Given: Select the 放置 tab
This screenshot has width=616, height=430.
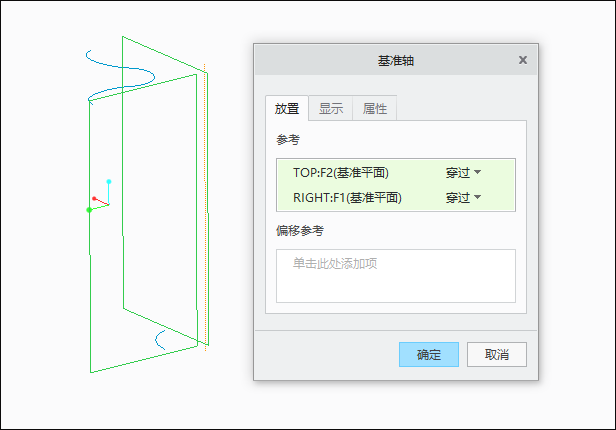Looking at the screenshot, I should click(x=287, y=108).
